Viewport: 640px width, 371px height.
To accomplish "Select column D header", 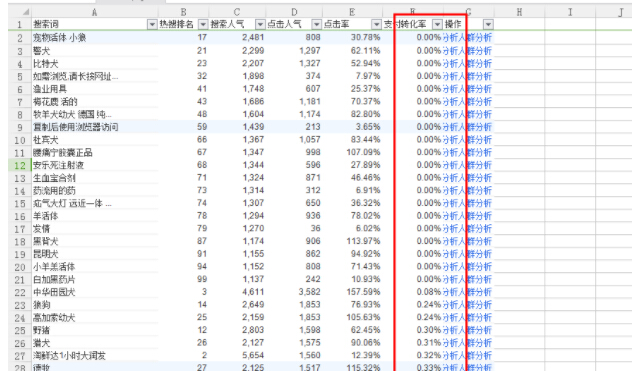I will (x=294, y=12).
